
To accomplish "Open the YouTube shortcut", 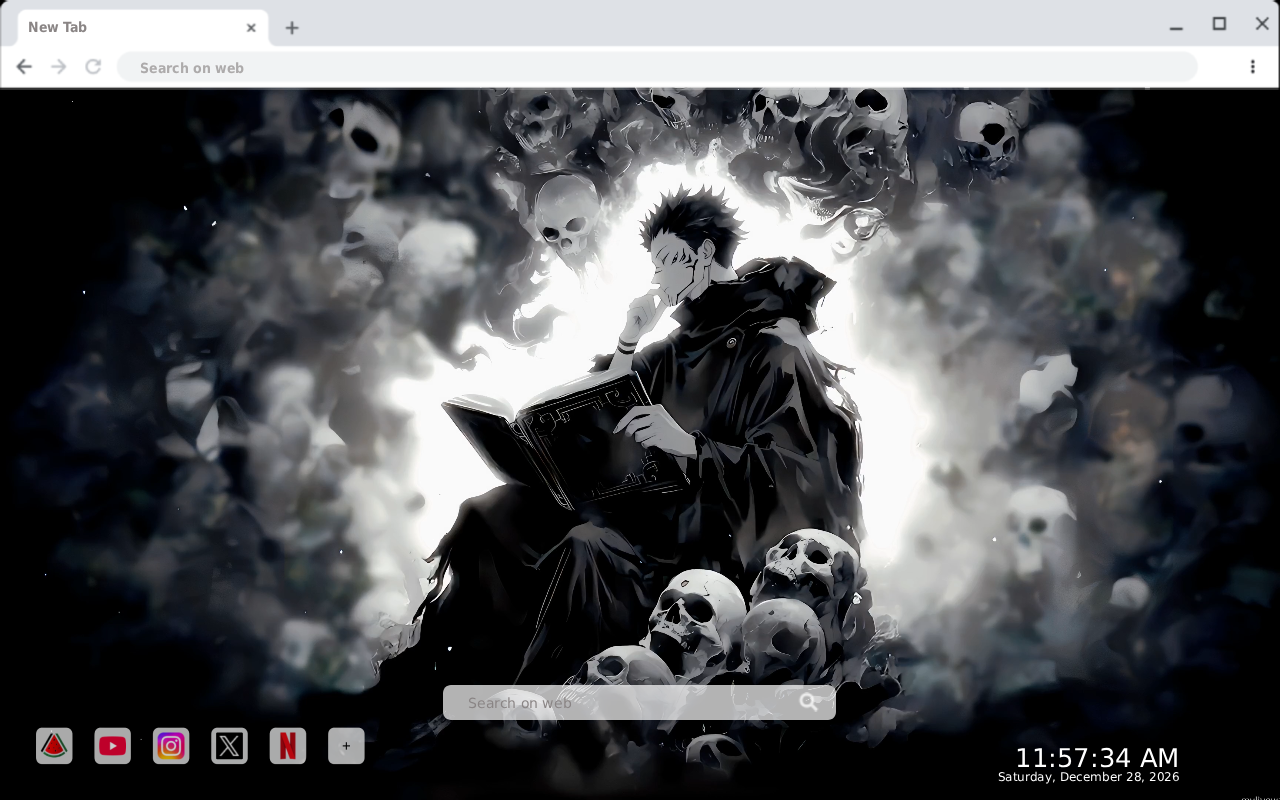I will [x=112, y=746].
